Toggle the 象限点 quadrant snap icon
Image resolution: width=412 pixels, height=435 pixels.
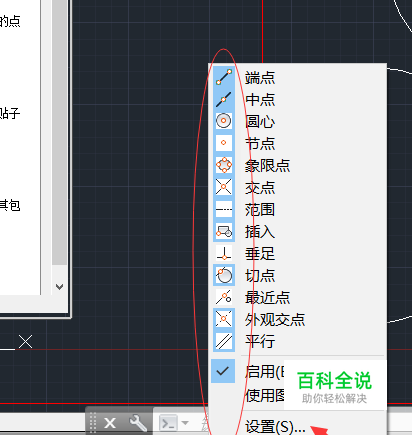coord(224,165)
